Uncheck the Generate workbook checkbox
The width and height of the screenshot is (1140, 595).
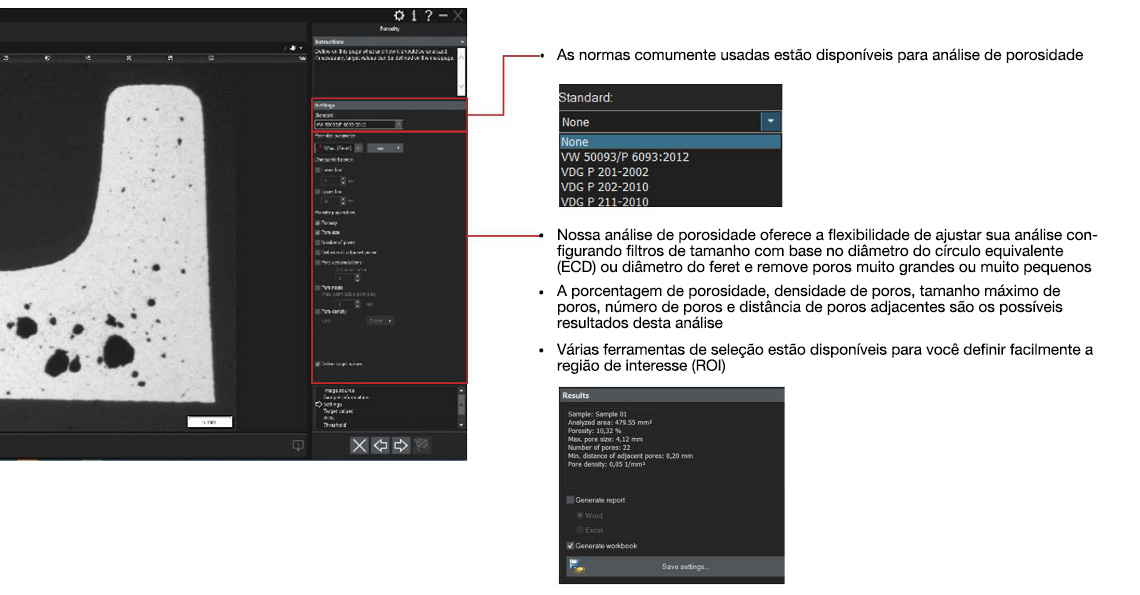point(571,546)
